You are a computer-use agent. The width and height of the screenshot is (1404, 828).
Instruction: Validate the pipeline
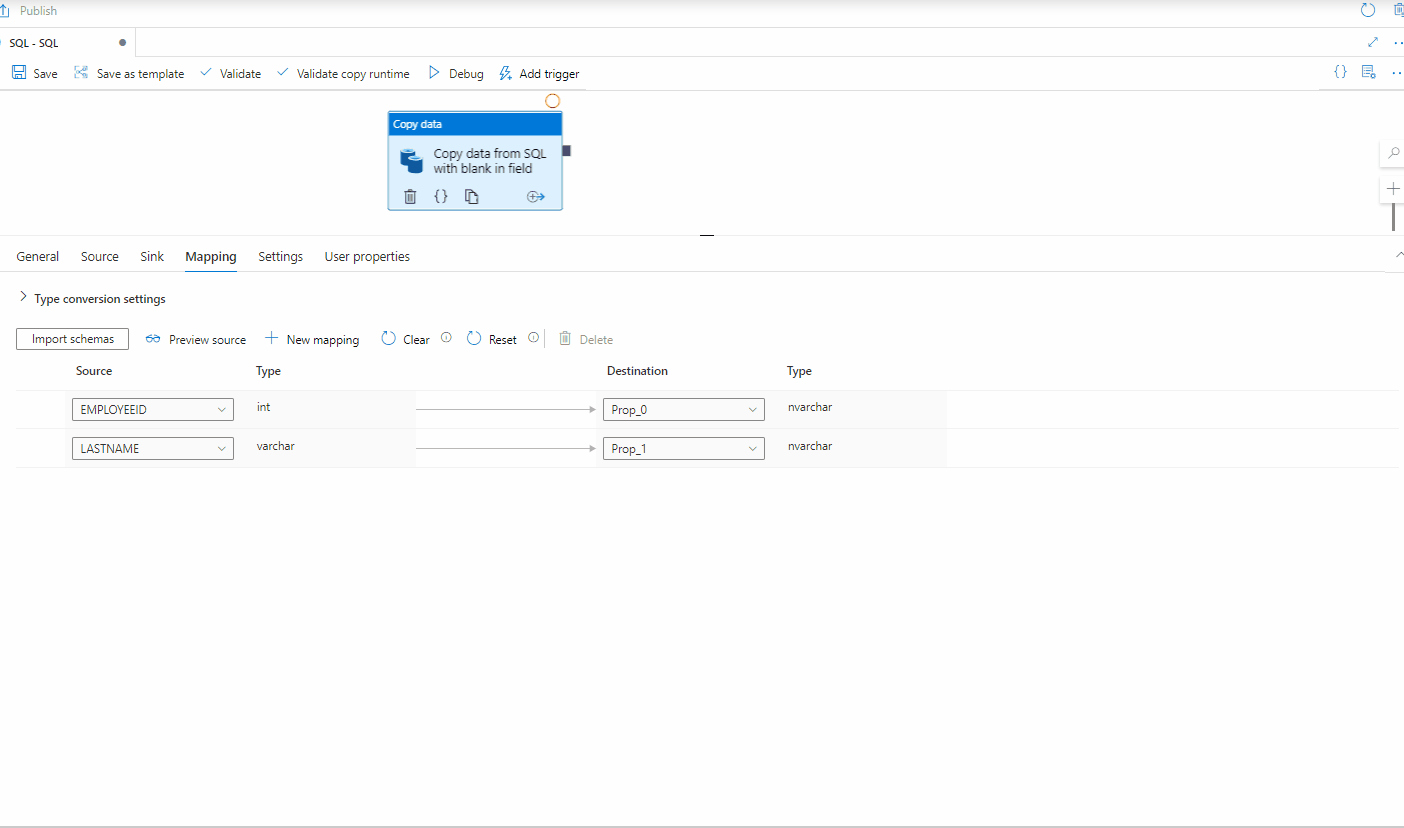(230, 73)
